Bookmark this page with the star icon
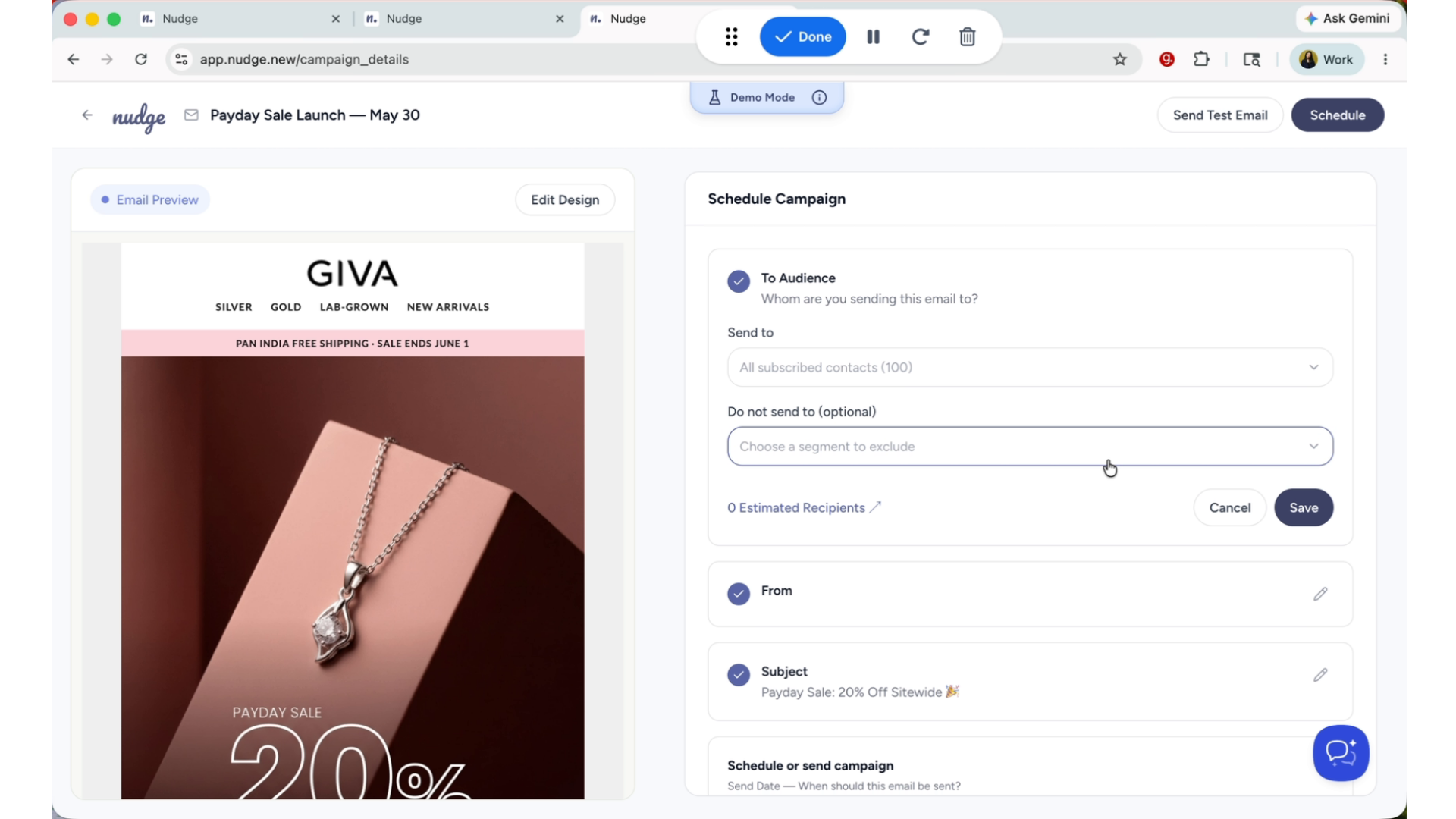The width and height of the screenshot is (1456, 819). point(1120,59)
